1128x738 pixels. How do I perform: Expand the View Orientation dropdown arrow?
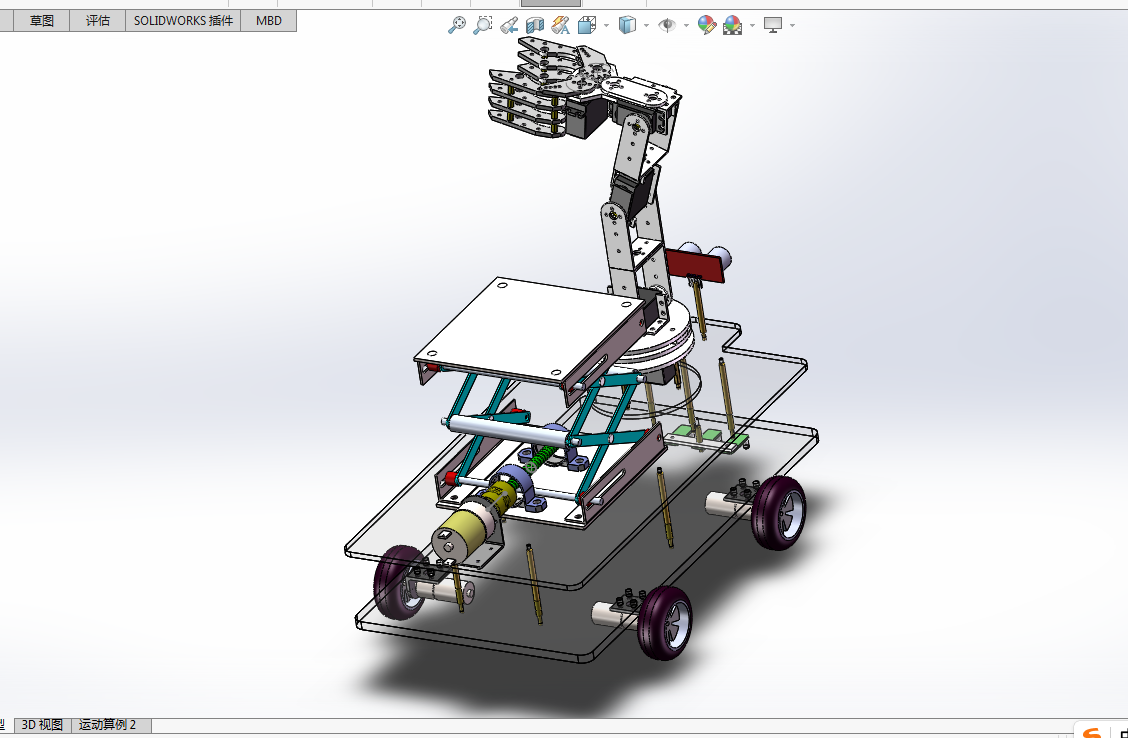pyautogui.click(x=606, y=25)
